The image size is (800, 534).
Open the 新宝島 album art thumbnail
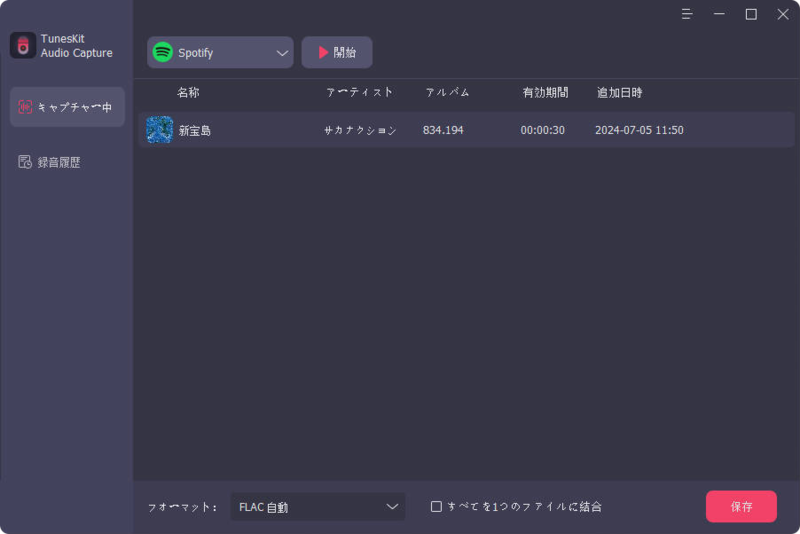159,130
